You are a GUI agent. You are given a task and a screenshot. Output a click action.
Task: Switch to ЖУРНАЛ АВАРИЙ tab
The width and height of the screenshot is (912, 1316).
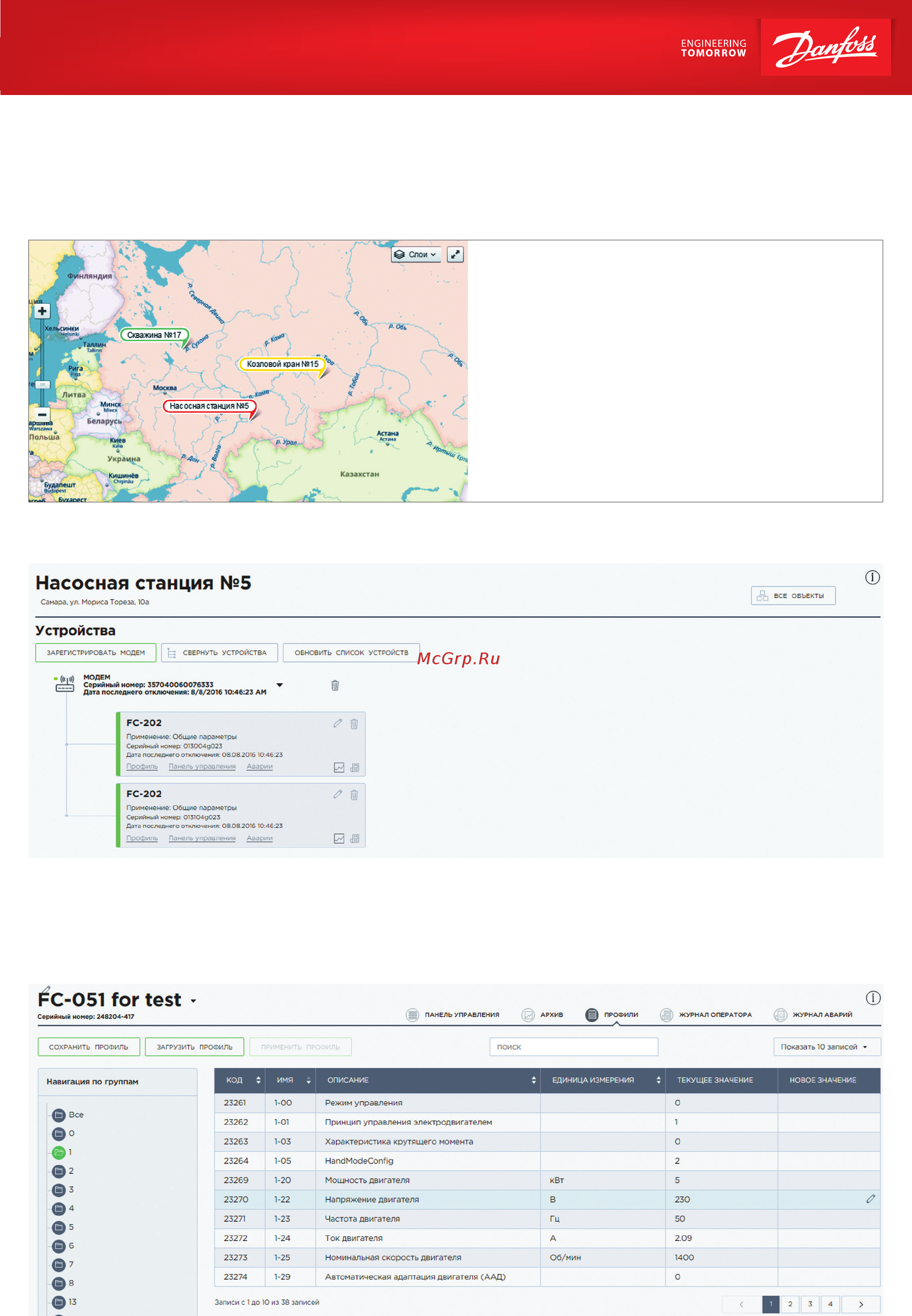click(x=813, y=1015)
